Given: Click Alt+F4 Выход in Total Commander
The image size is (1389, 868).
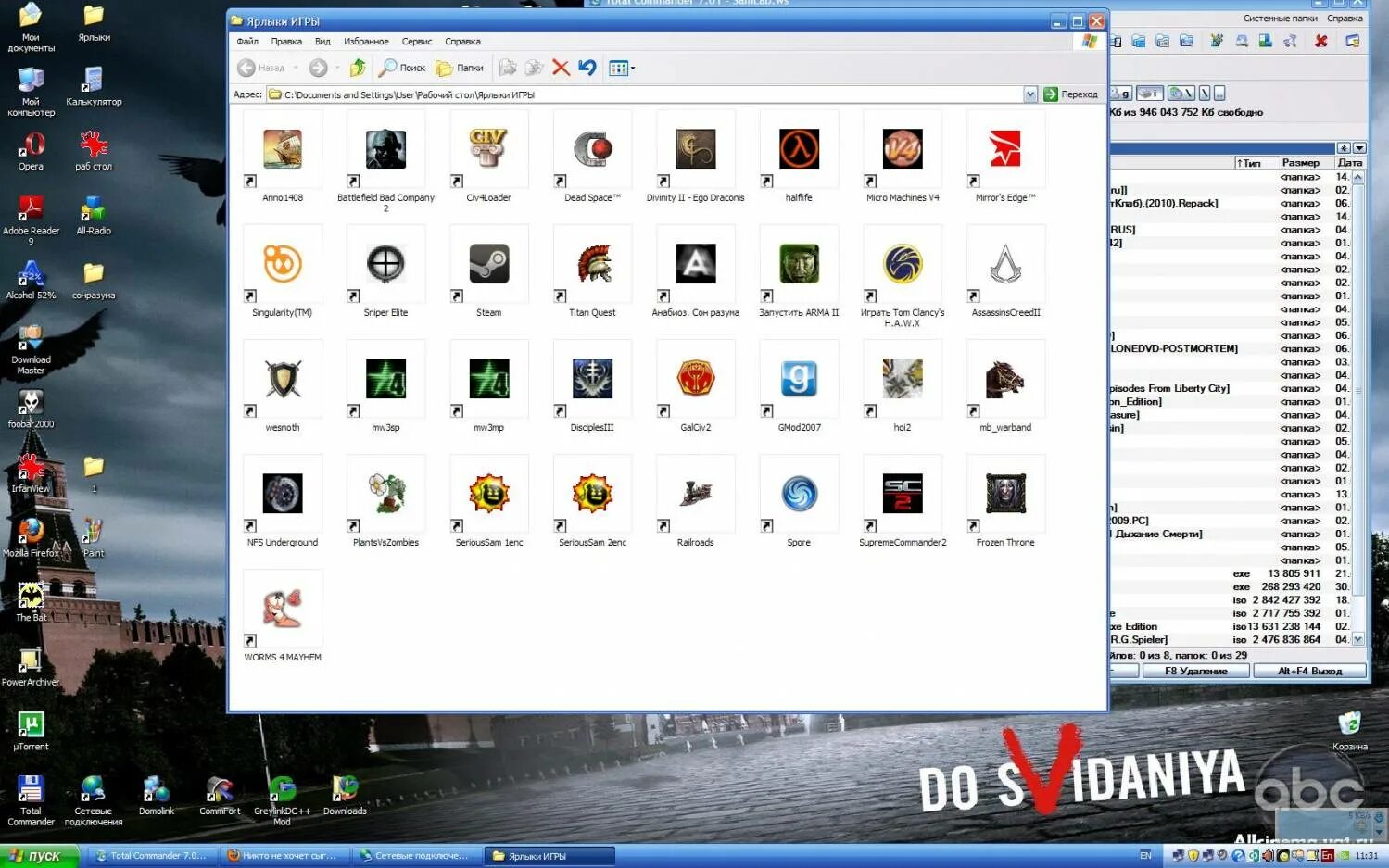Looking at the screenshot, I should point(1309,671).
